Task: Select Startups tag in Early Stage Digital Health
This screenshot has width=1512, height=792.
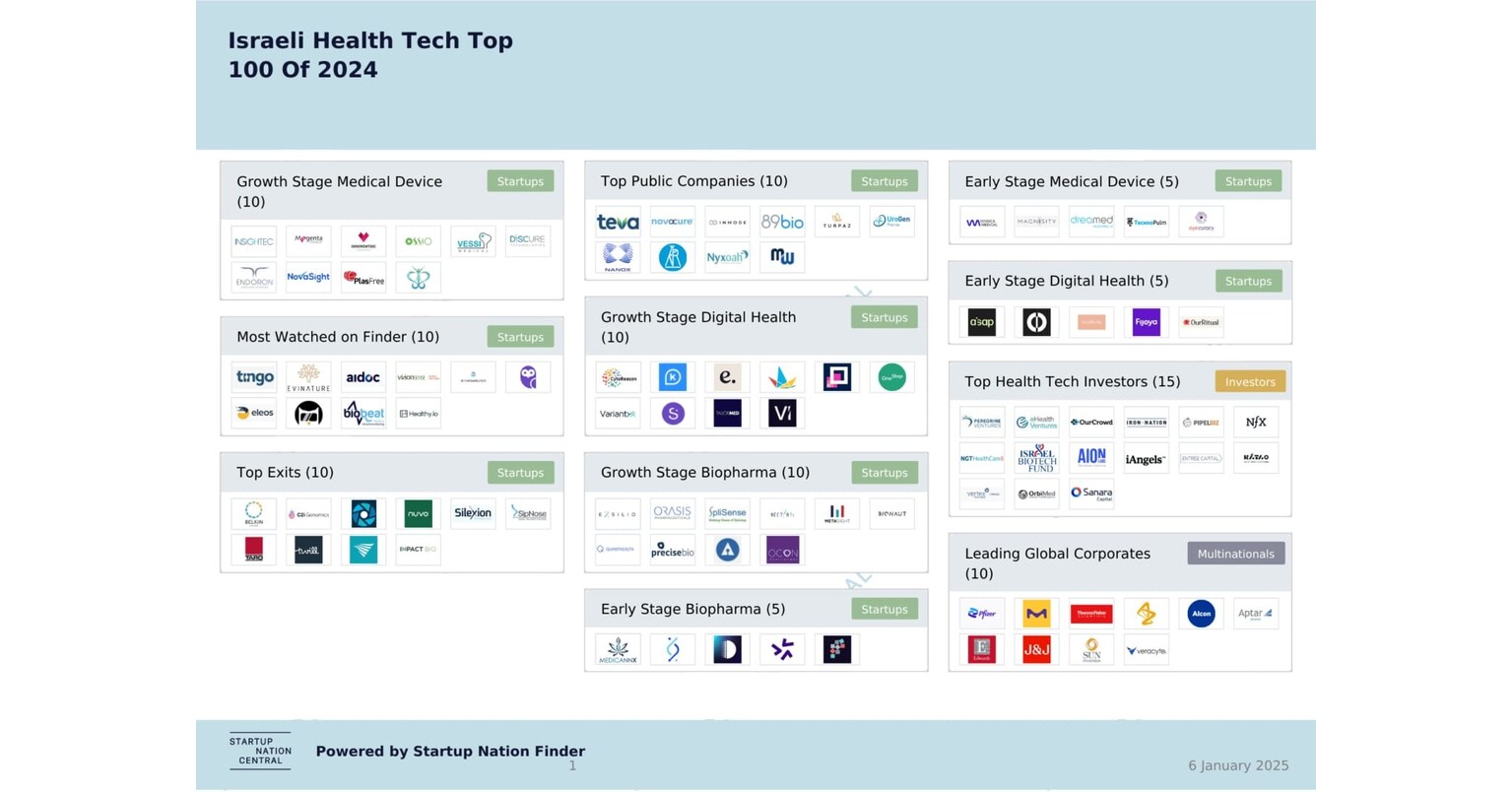Action: point(1248,281)
